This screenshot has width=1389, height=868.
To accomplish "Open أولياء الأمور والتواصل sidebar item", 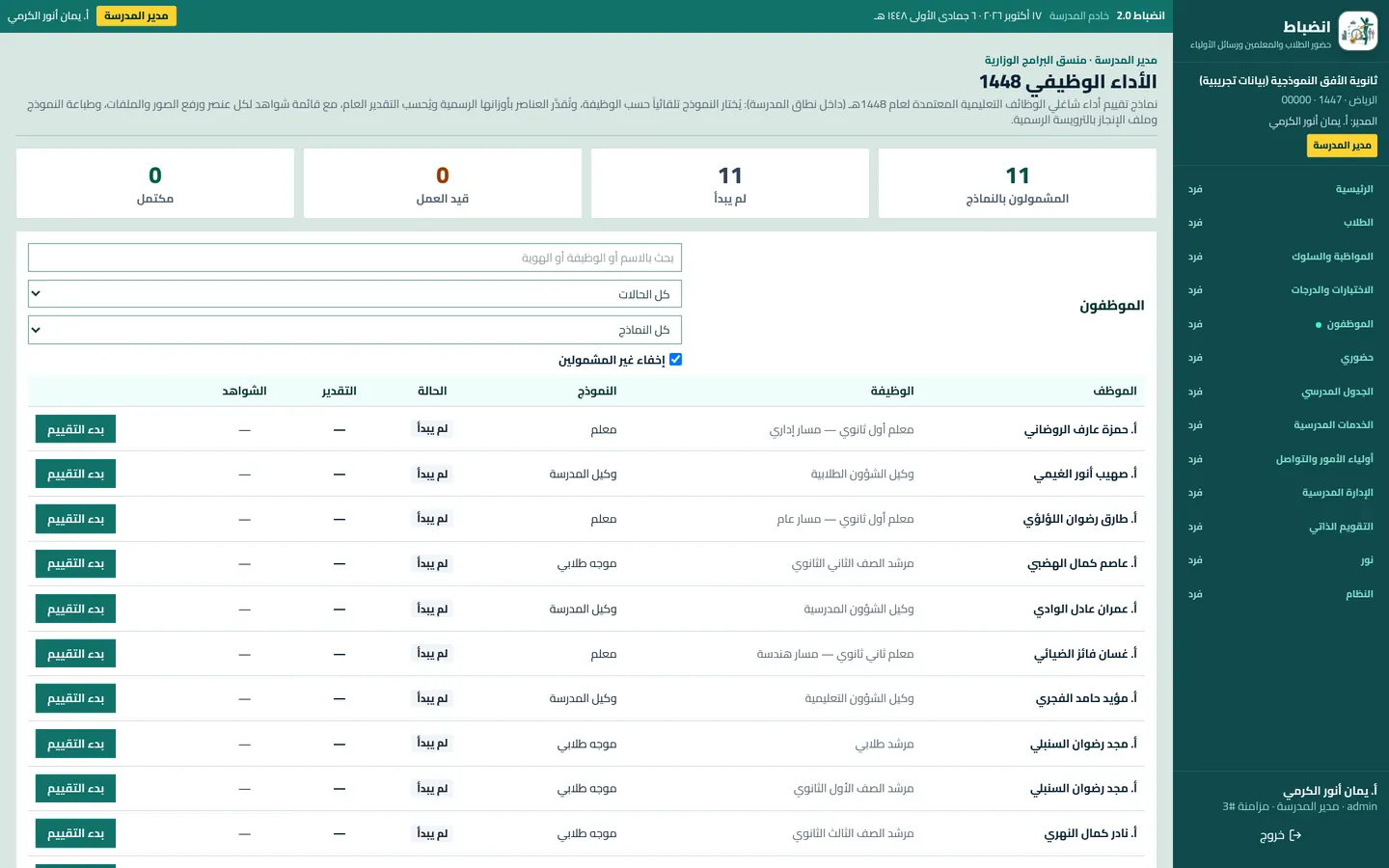I will pyautogui.click(x=1324, y=459).
